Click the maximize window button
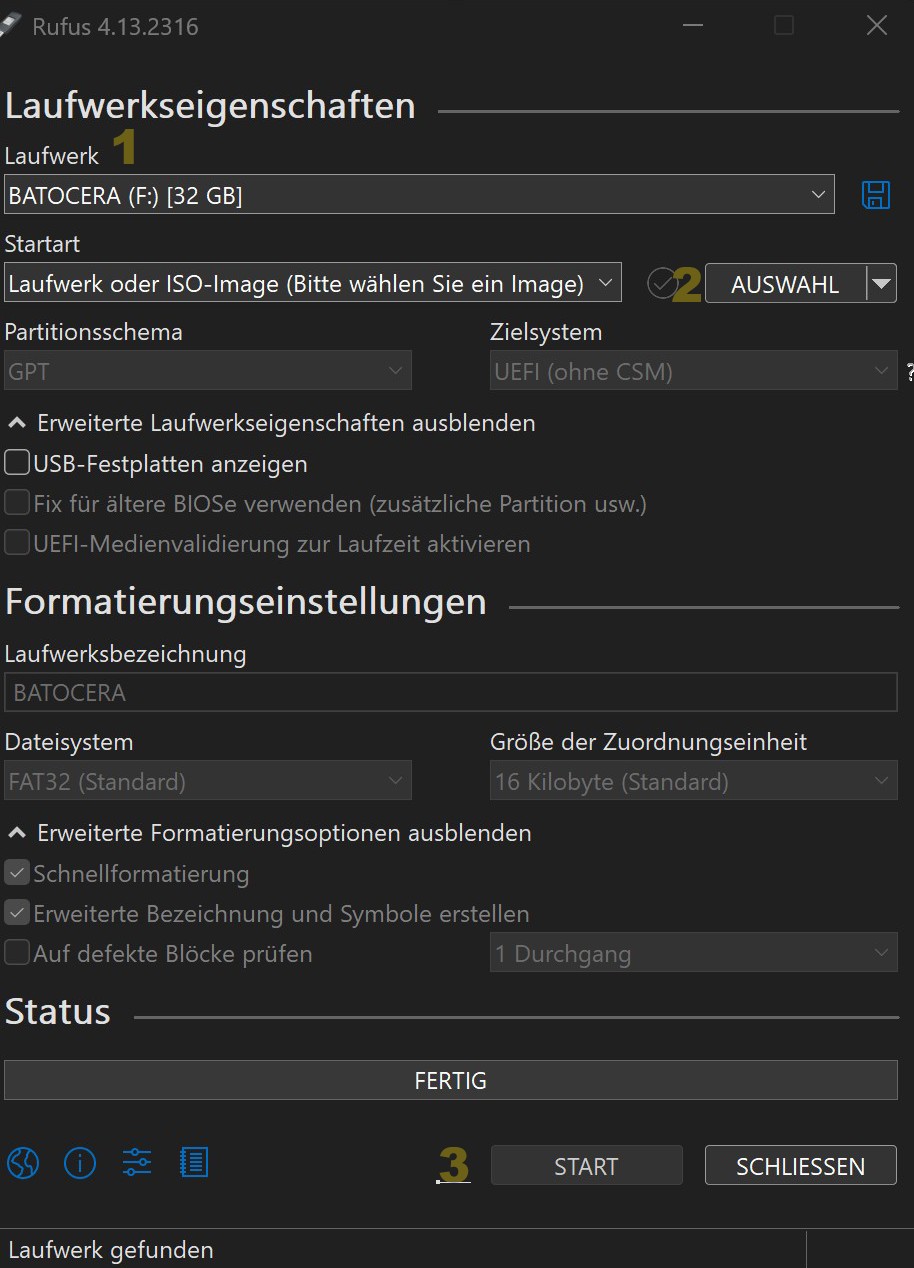Image resolution: width=914 pixels, height=1268 pixels. 784,26
